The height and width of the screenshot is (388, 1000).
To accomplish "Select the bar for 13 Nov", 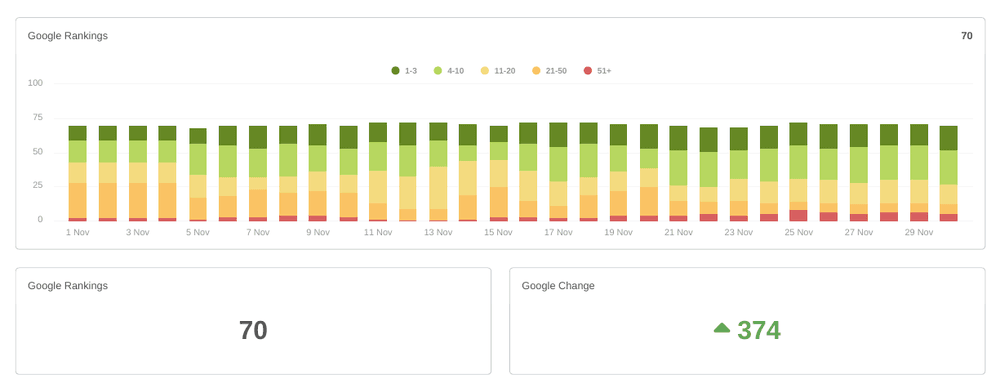I will tap(438, 172).
